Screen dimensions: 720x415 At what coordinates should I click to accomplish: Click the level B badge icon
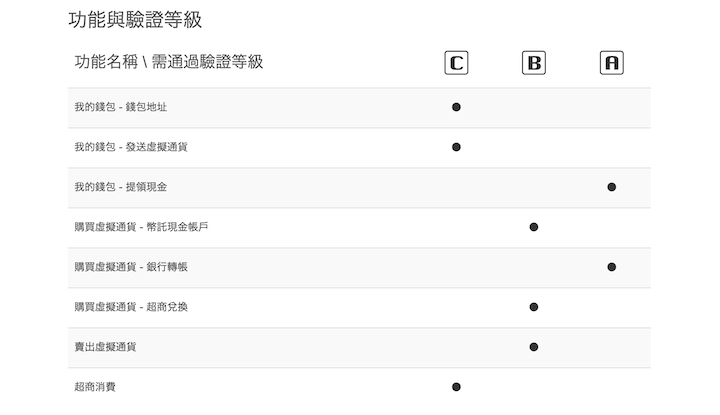534,62
